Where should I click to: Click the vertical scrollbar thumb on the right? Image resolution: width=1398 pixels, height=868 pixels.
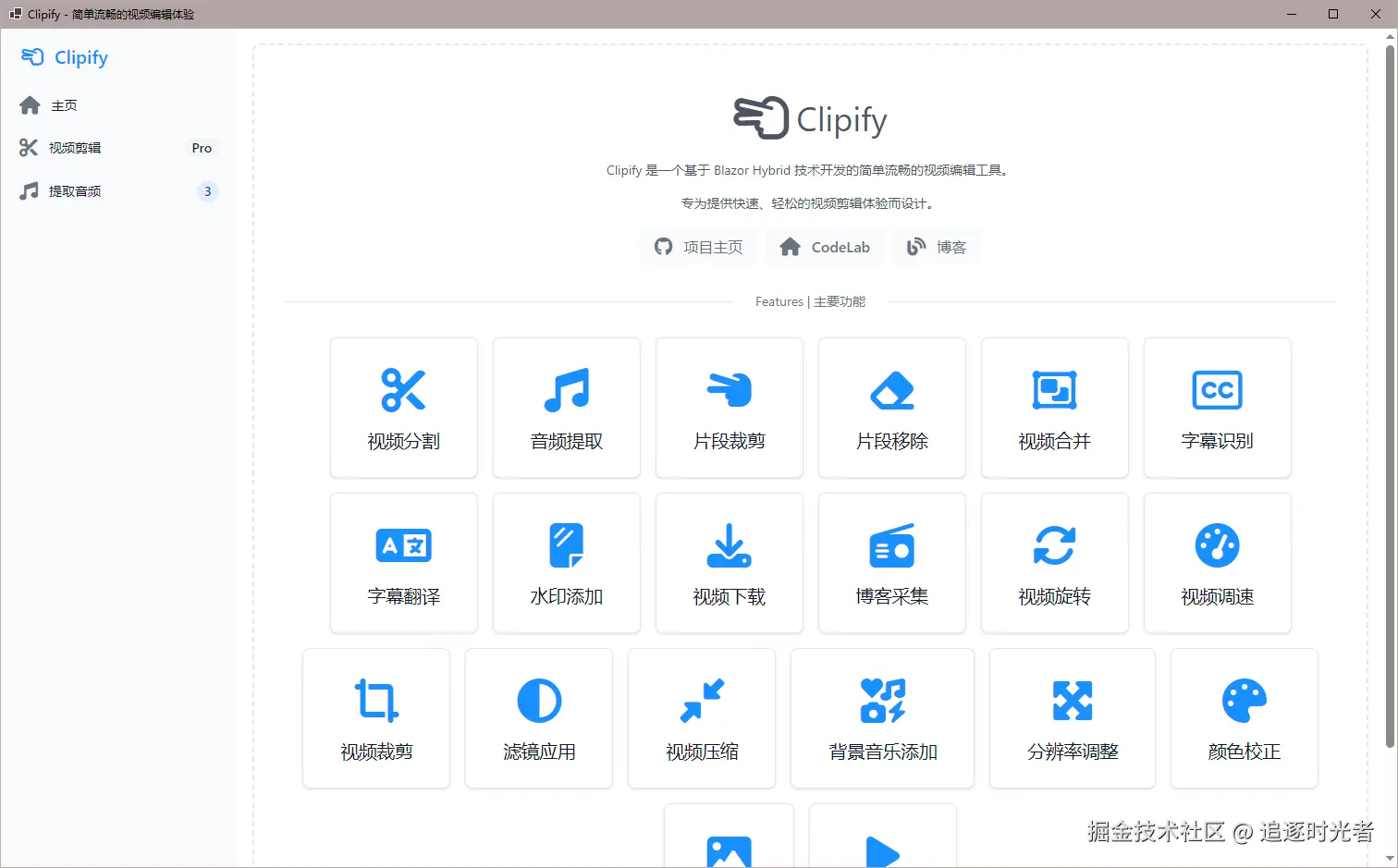point(1389,396)
